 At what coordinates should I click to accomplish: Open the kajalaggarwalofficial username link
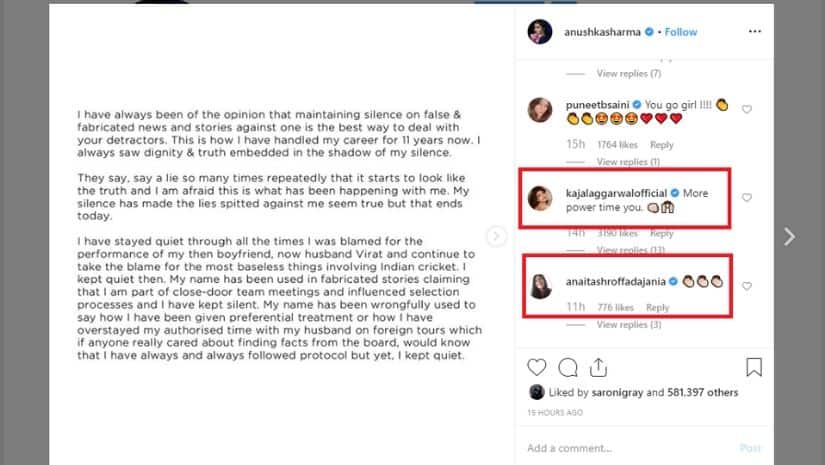(616, 193)
